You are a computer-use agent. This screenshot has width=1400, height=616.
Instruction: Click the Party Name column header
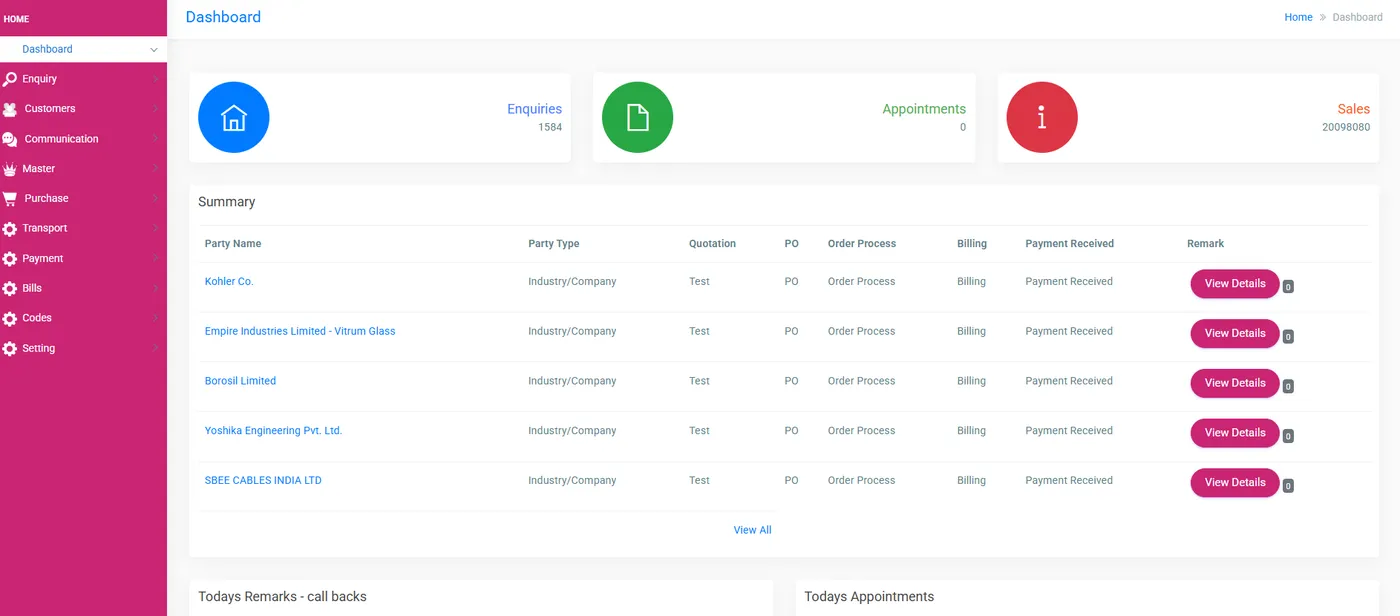233,244
